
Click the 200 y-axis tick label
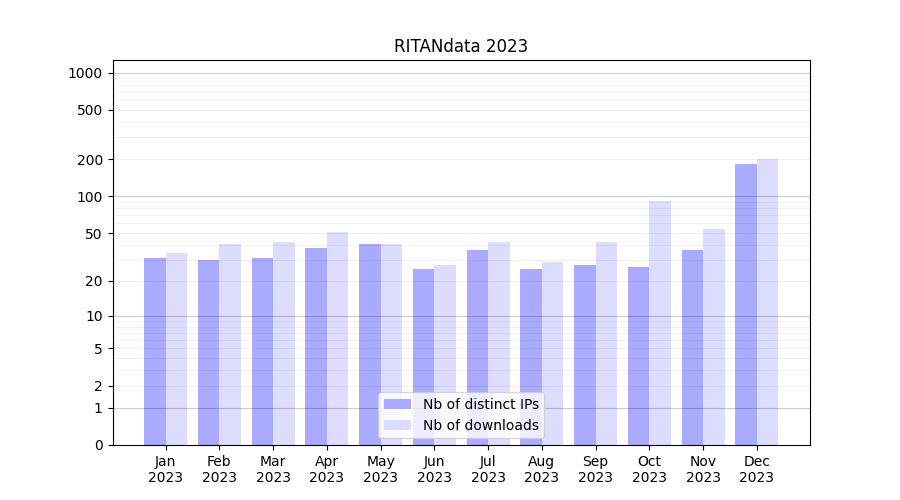tap(90, 160)
